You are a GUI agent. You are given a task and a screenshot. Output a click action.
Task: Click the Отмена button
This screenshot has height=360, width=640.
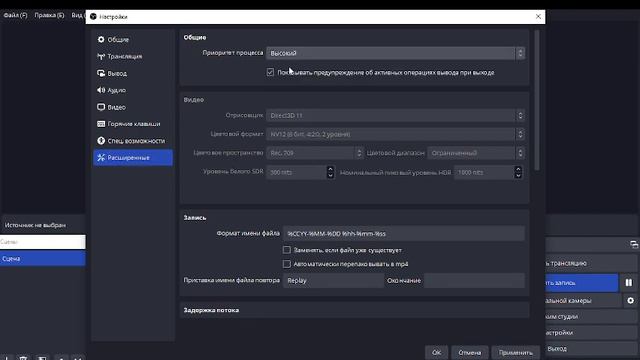(x=469, y=352)
